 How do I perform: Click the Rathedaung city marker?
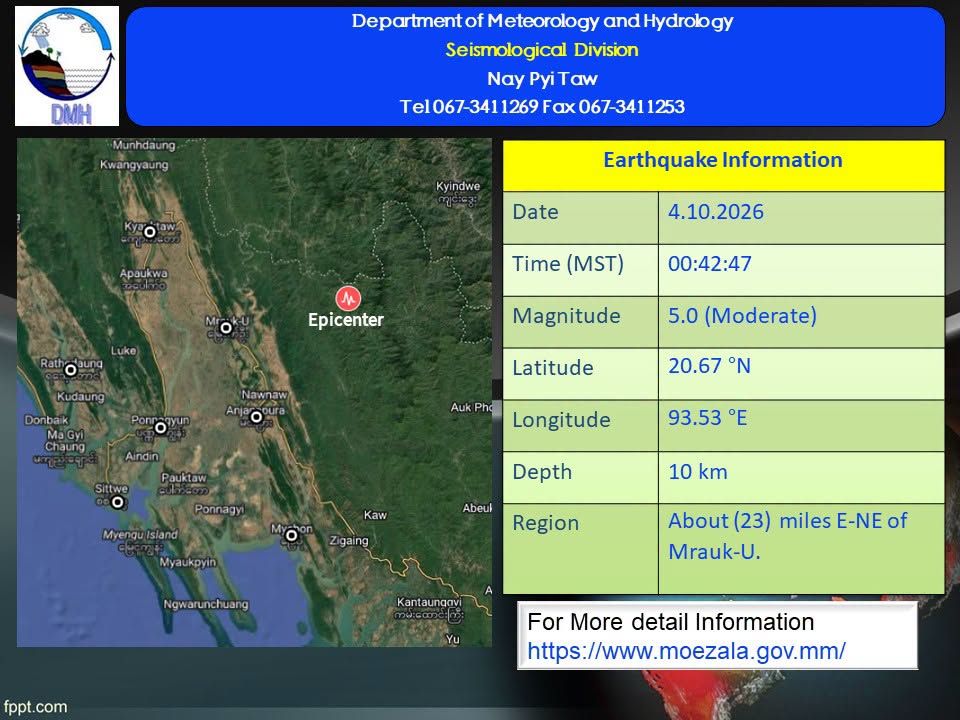pos(70,369)
